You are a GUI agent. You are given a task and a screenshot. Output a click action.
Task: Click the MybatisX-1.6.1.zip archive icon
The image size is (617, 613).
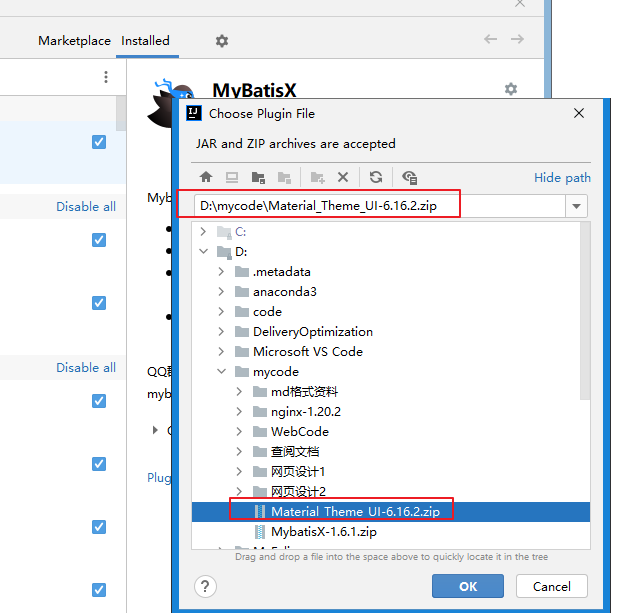click(260, 532)
